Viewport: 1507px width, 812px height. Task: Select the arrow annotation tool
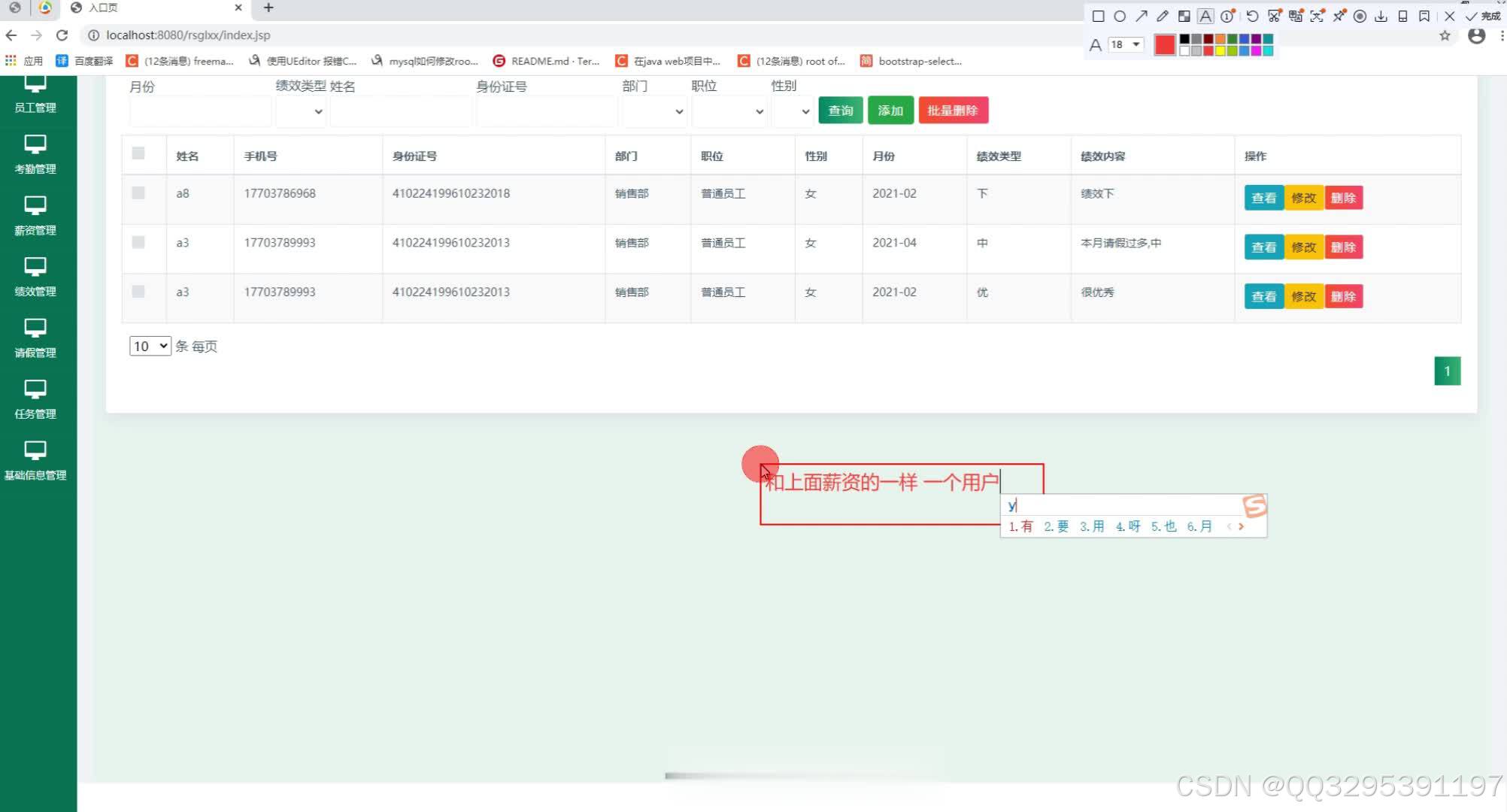[x=1142, y=16]
